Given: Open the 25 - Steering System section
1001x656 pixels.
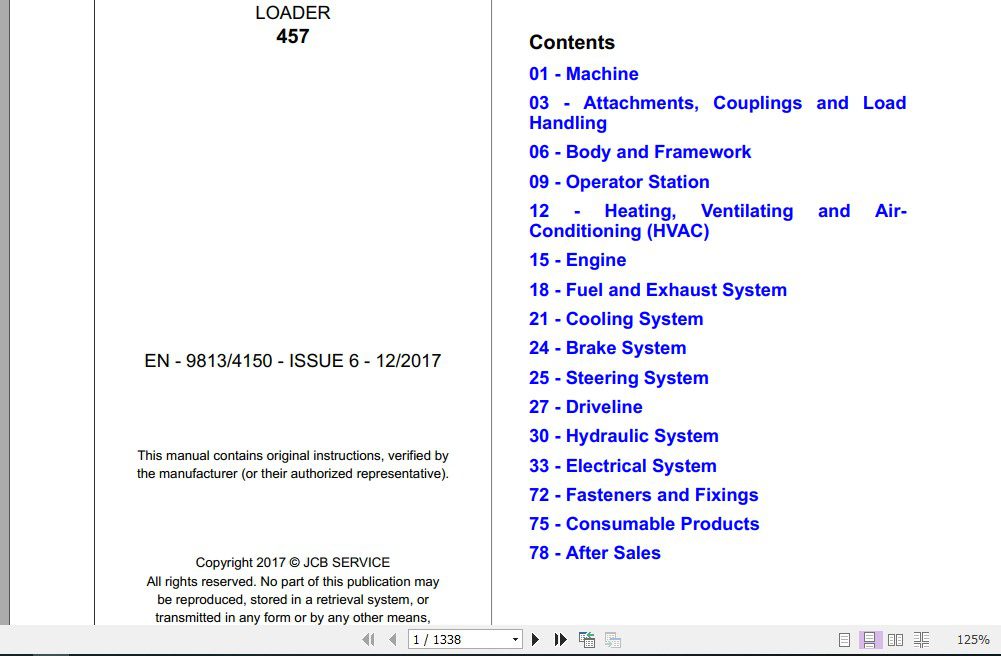Looking at the screenshot, I should pos(619,378).
